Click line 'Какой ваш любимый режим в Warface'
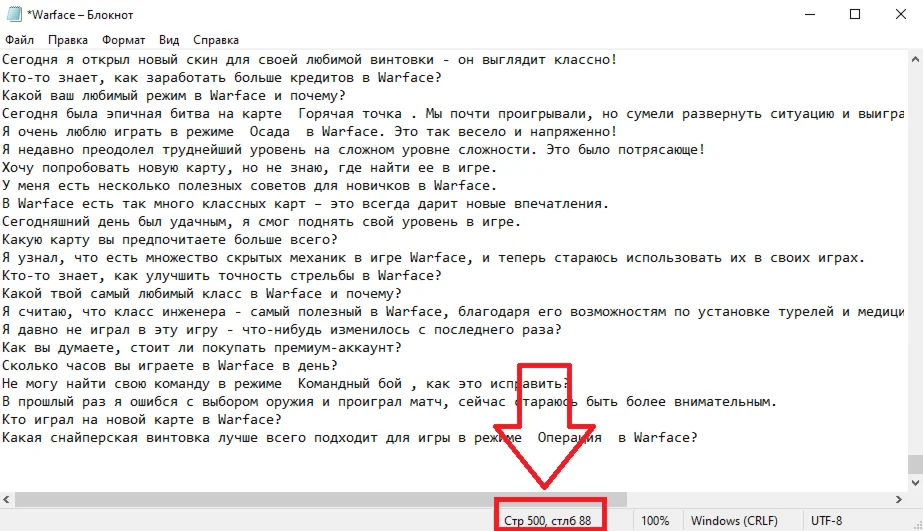The width and height of the screenshot is (923, 531). point(174,95)
